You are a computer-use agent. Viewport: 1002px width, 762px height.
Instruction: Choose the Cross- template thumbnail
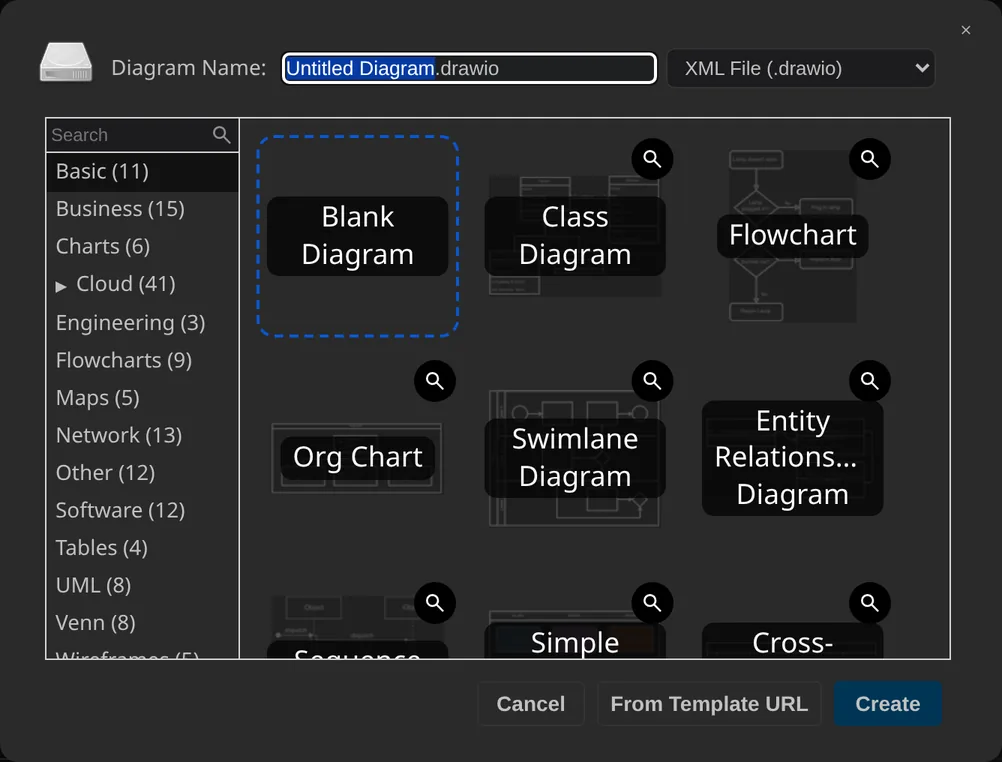(x=792, y=640)
